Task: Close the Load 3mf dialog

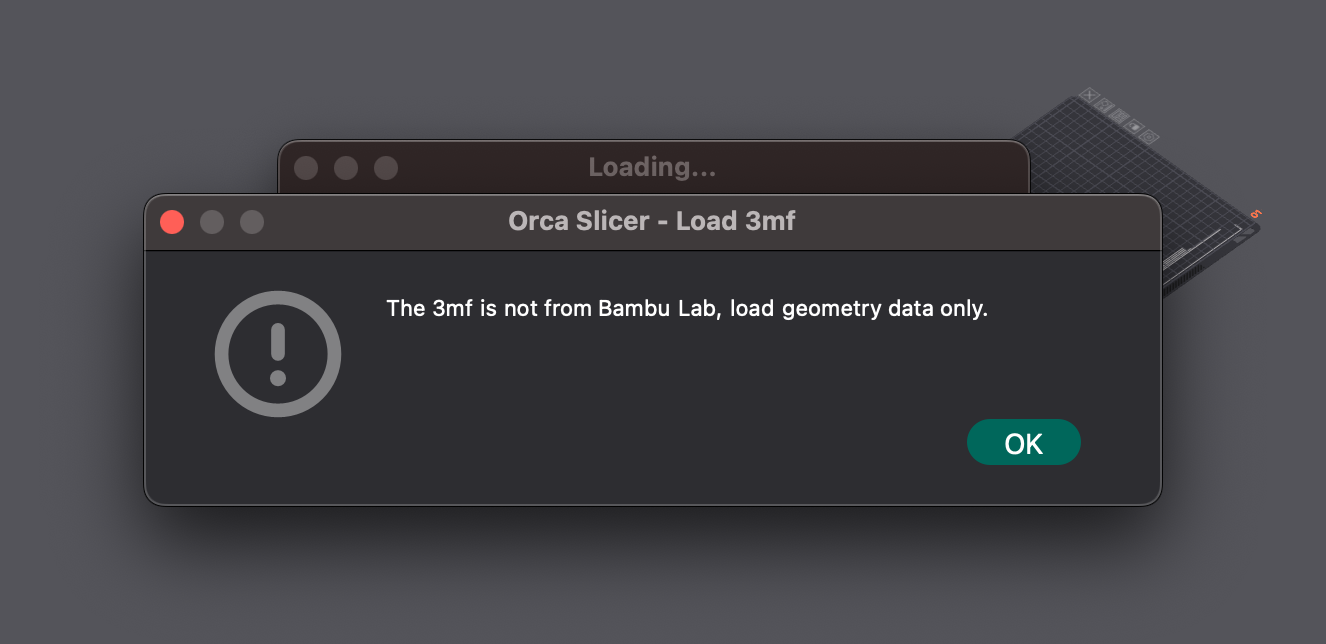Action: click(171, 221)
